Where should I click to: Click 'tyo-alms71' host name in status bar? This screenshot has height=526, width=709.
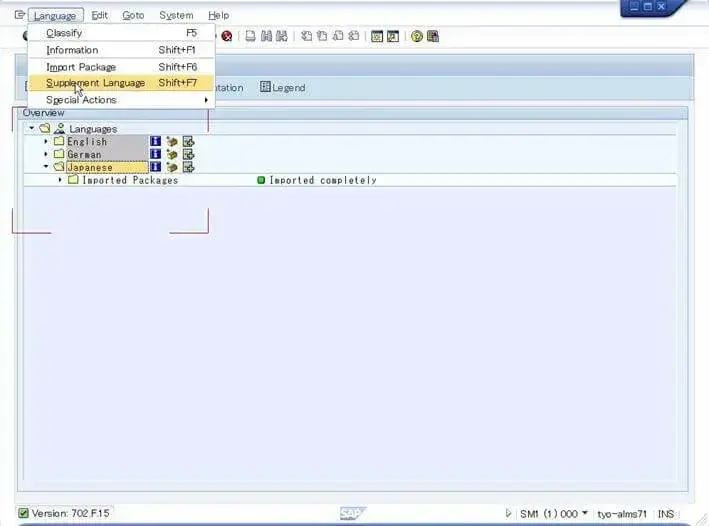tap(622, 514)
